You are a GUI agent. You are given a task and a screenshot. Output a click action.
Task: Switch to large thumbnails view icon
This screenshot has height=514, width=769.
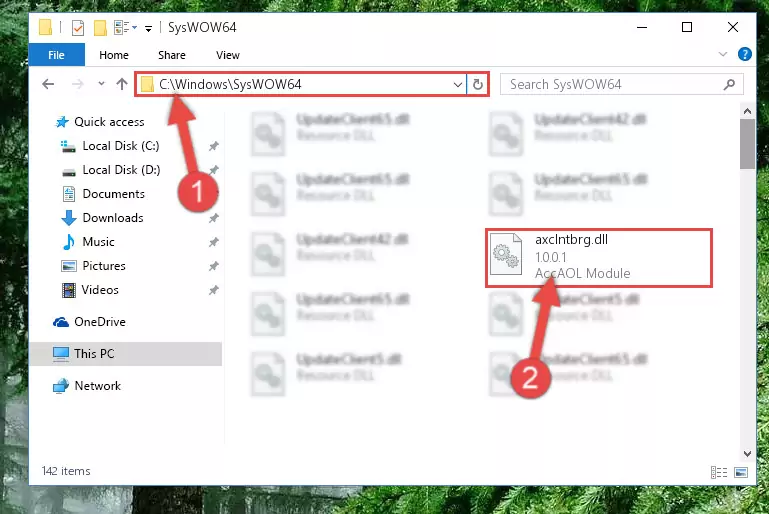(741, 472)
